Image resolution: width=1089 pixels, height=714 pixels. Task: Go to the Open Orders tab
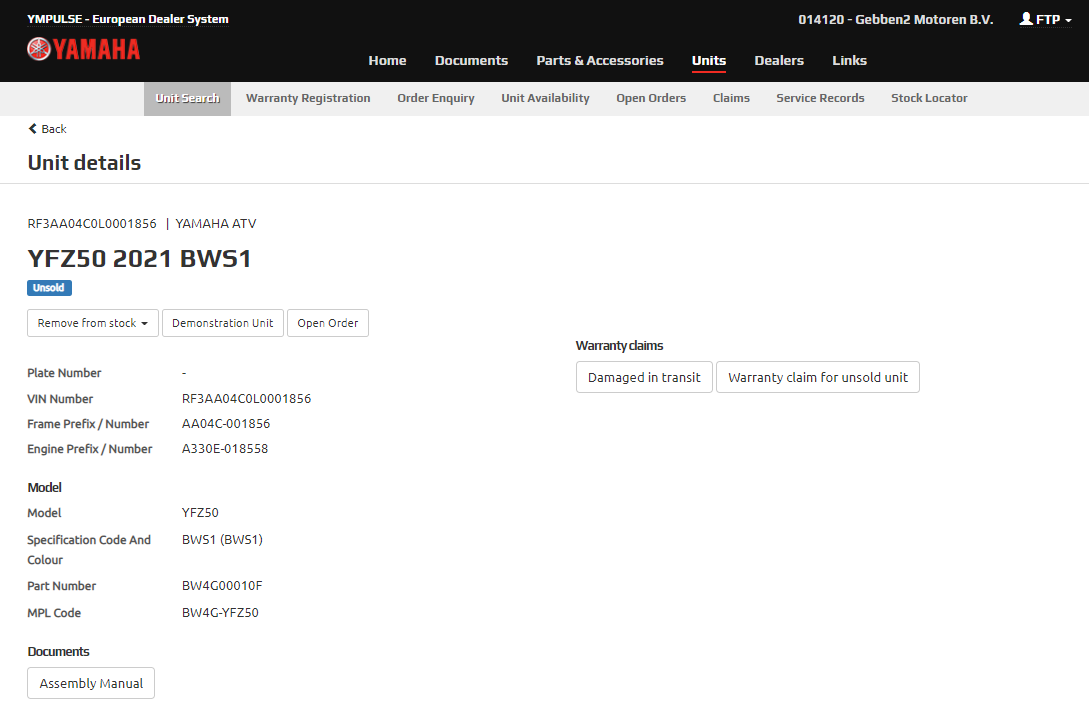point(651,99)
